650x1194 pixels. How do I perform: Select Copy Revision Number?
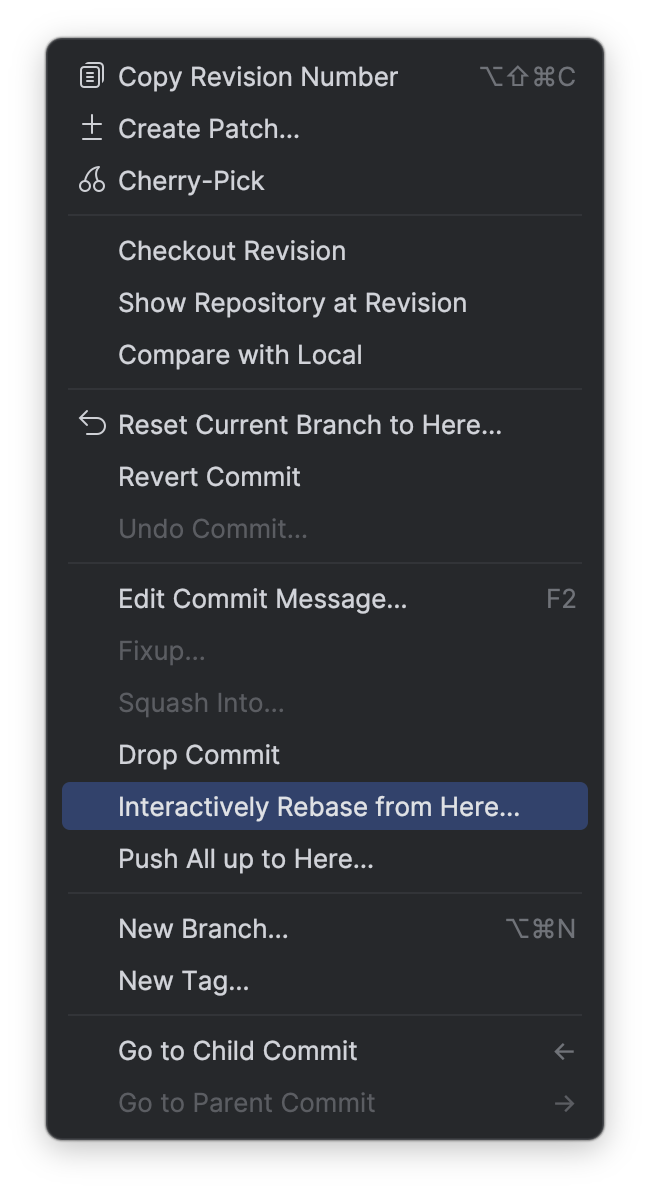tap(257, 76)
